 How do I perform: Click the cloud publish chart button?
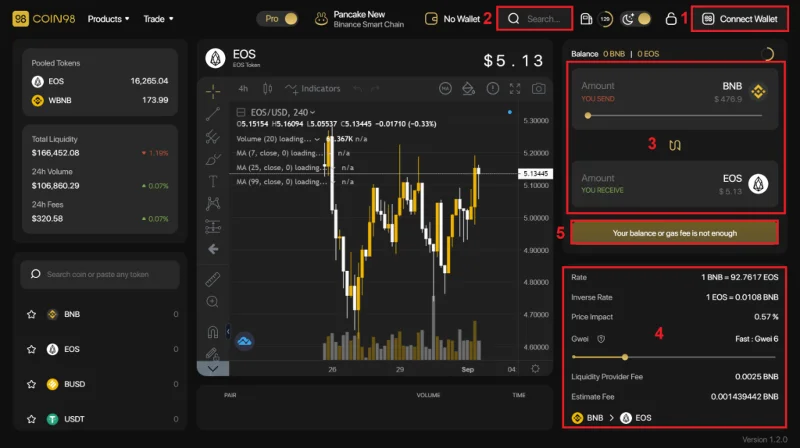coord(244,341)
